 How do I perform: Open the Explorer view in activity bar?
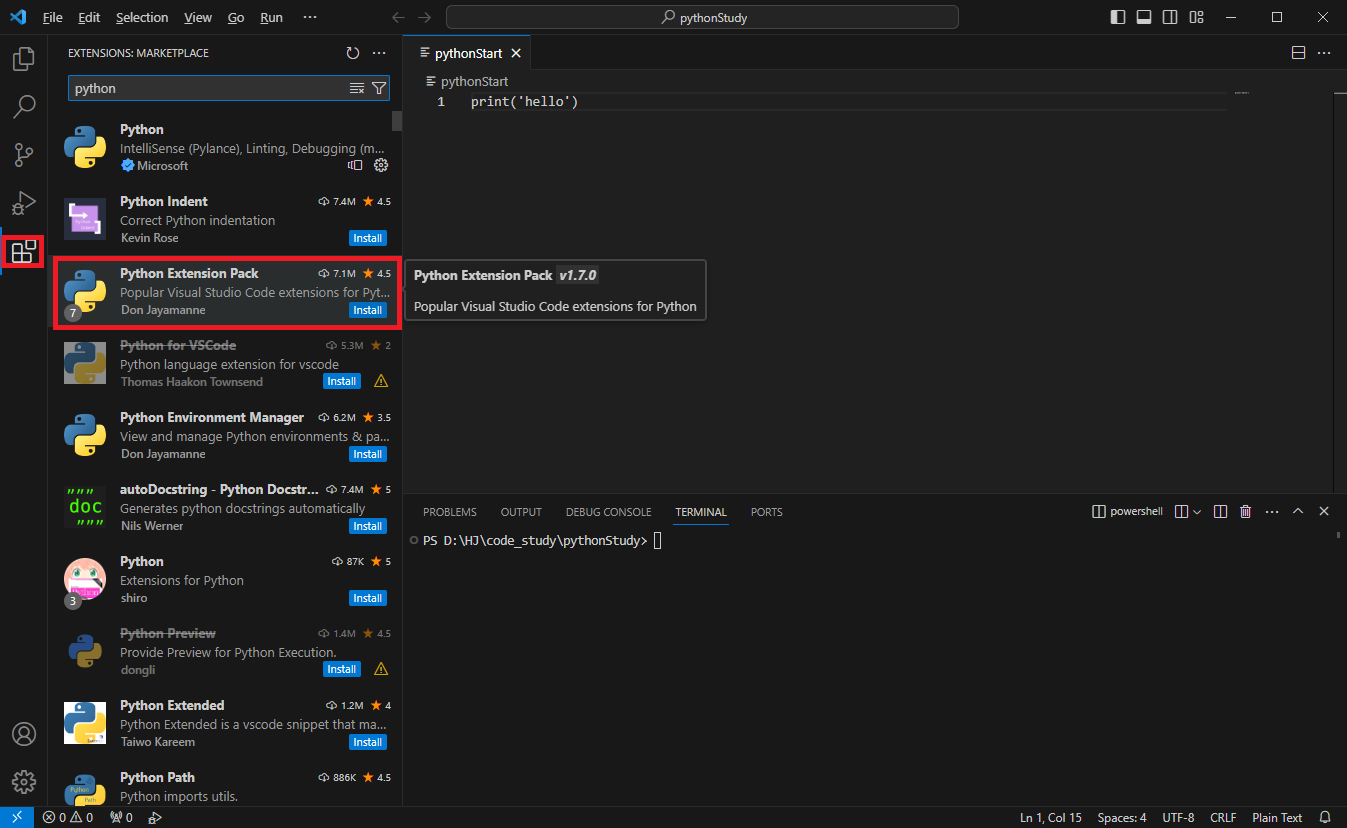(23, 59)
